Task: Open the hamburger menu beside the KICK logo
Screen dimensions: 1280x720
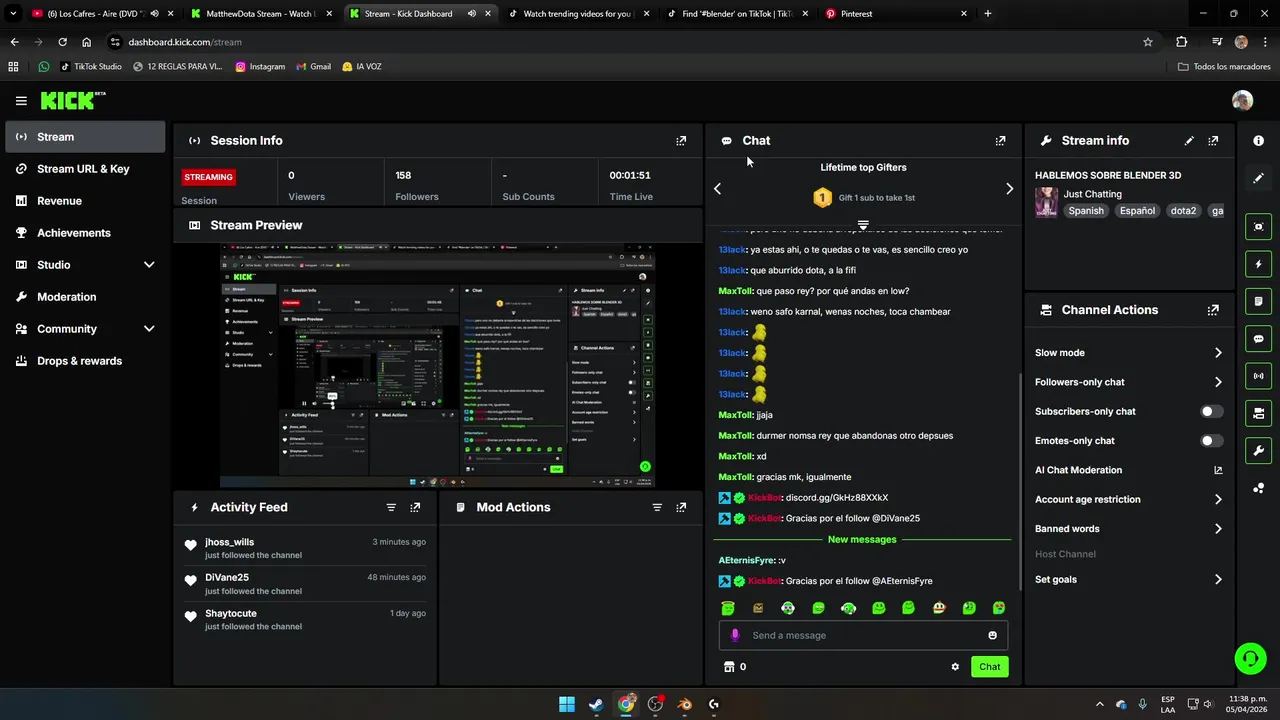Action: click(21, 101)
